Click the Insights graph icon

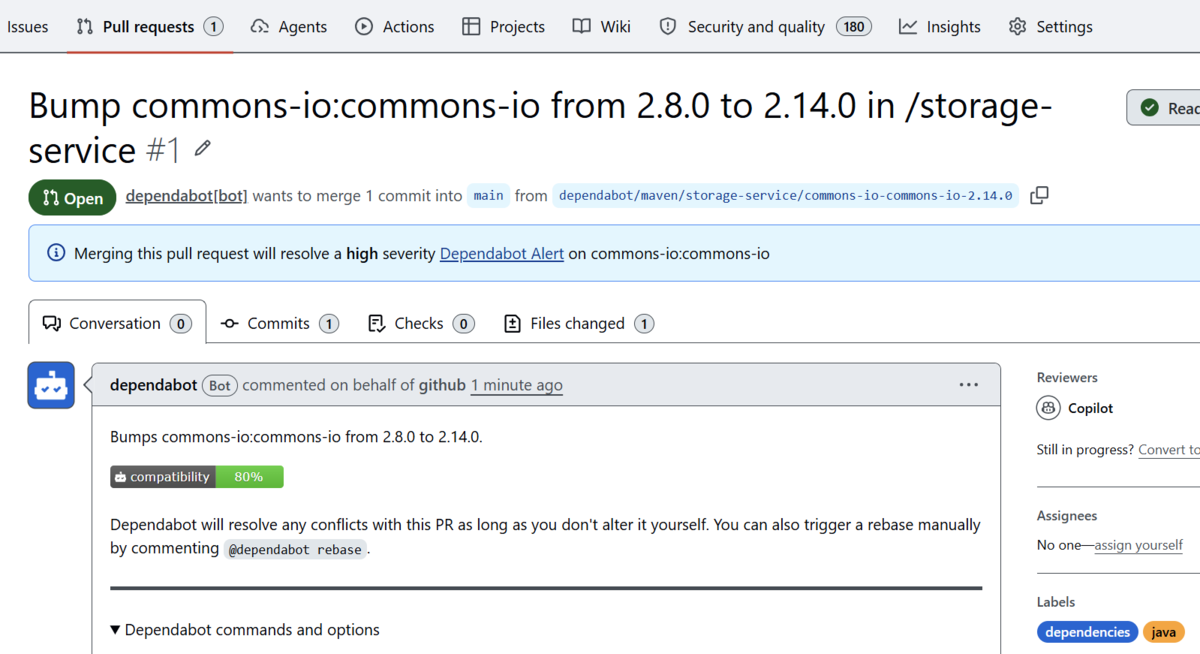[x=907, y=27]
